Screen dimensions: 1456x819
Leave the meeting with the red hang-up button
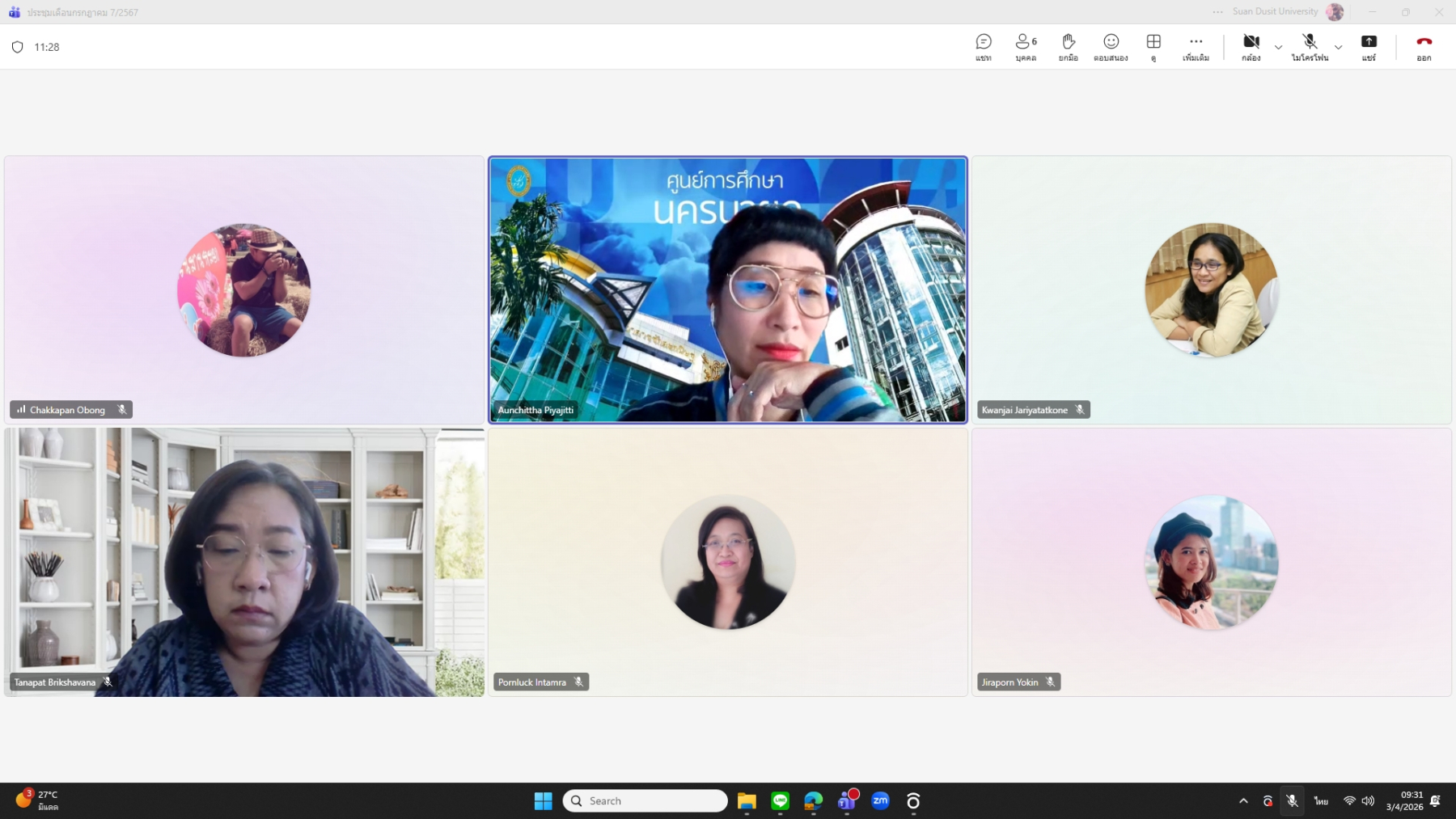click(x=1424, y=47)
